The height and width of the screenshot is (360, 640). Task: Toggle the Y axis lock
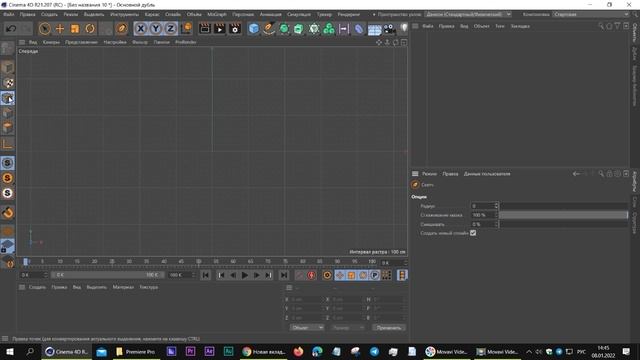[x=156, y=29]
